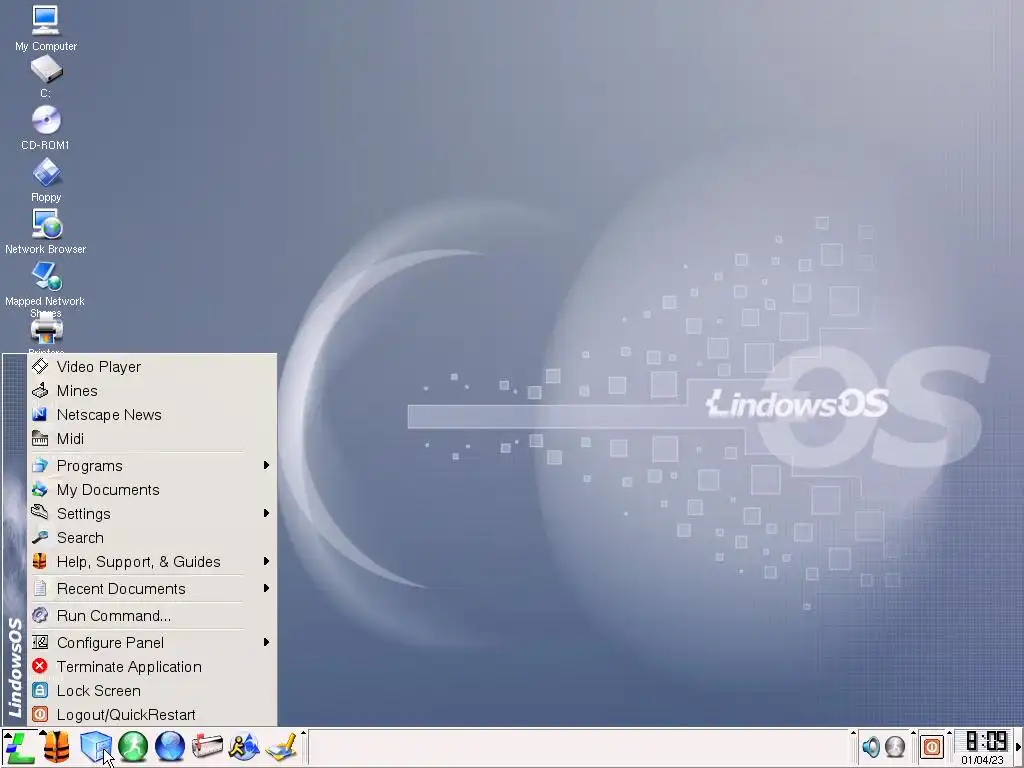Launch Video Player from the menu
Viewport: 1024px width, 768px height.
coord(152,367)
